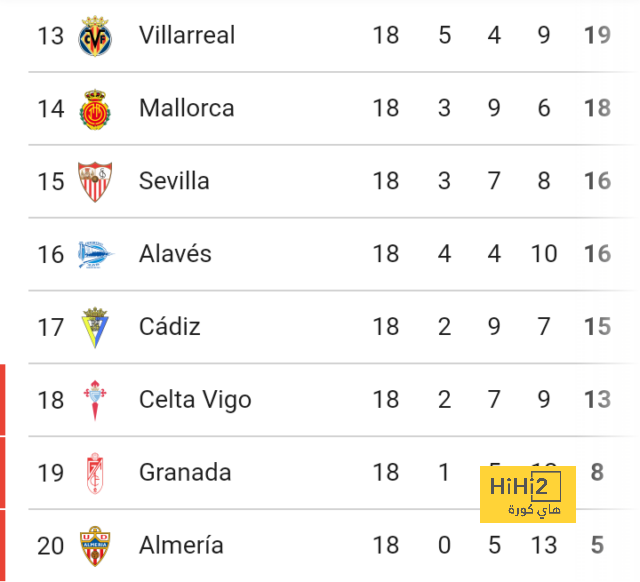The image size is (640, 582).
Task: Click the Cádiz club crest
Action: click(x=95, y=327)
